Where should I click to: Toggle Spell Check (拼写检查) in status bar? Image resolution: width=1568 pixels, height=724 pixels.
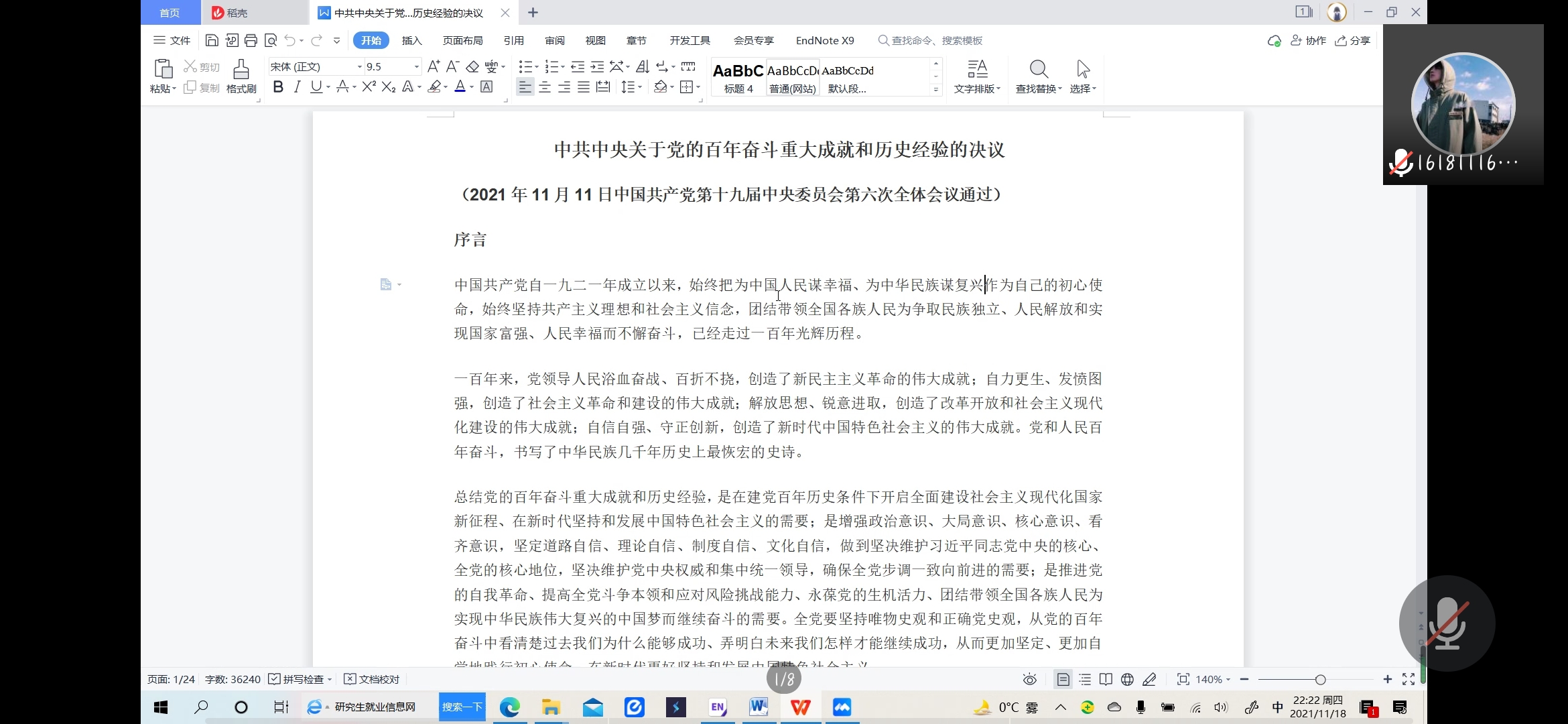point(297,679)
